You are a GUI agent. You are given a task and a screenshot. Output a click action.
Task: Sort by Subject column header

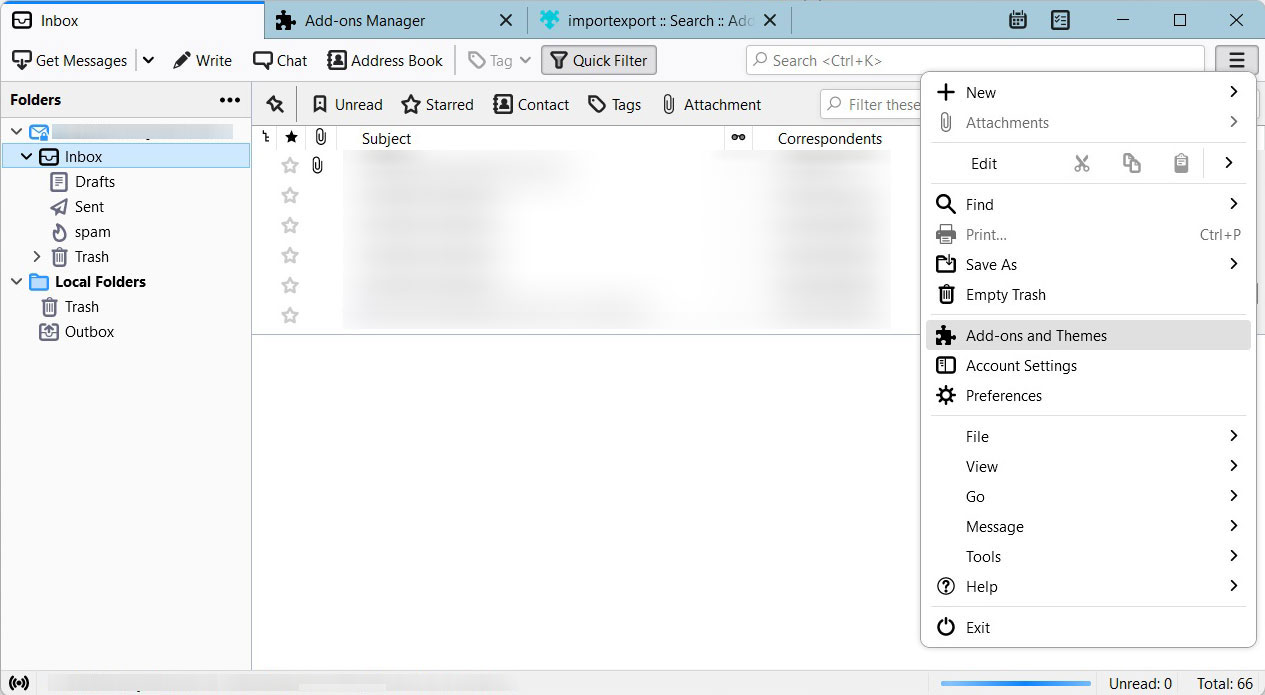[386, 139]
